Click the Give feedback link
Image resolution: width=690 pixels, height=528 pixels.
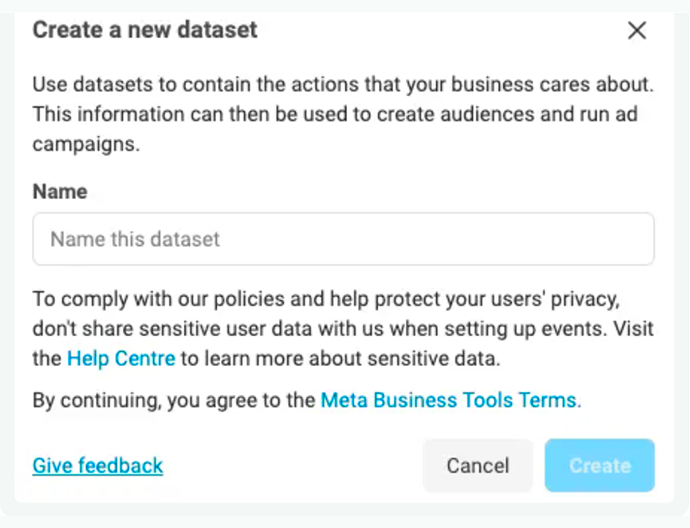(x=98, y=465)
